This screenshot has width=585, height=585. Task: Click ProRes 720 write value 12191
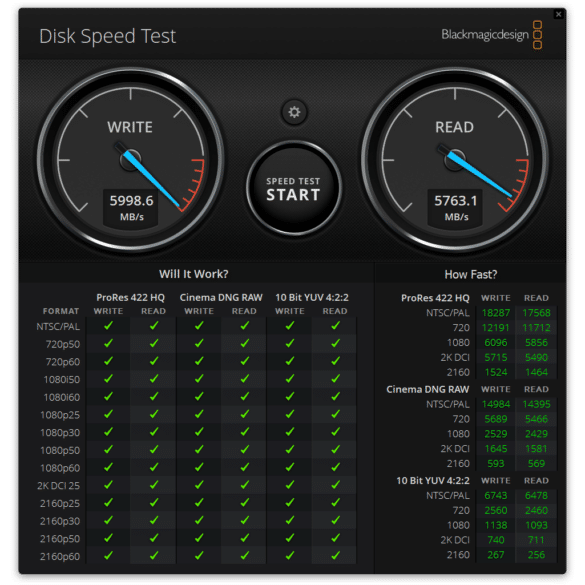coord(495,328)
